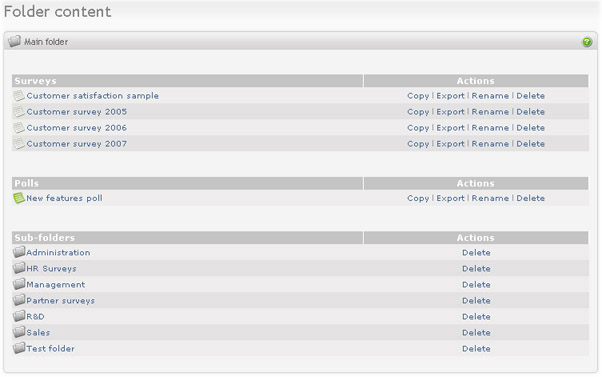The image size is (602, 377).
Task: Export the New features poll
Action: pyautogui.click(x=450, y=198)
